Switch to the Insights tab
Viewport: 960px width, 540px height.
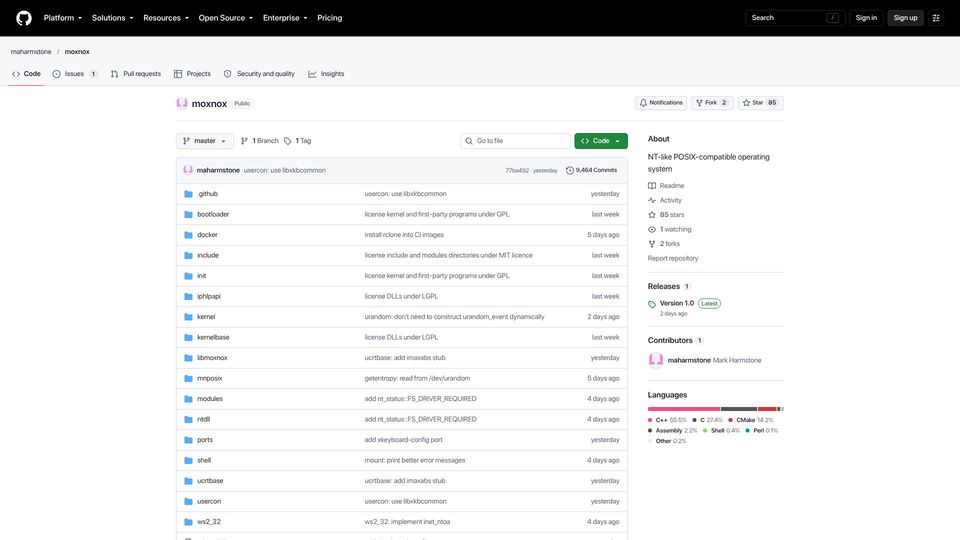(326, 73)
